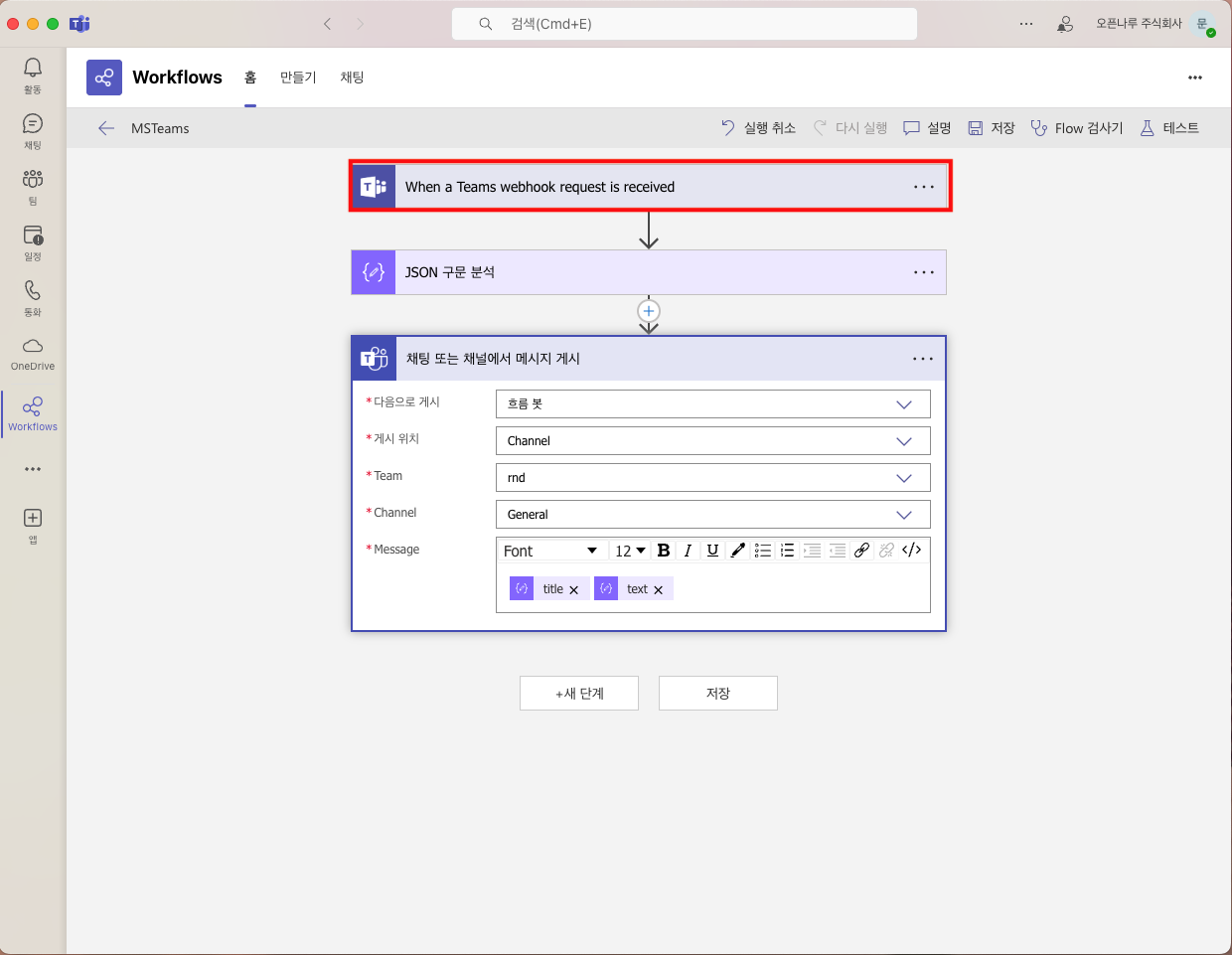The image size is (1232, 955).
Task: Open the Activity bell icon in sidebar
Action: click(33, 68)
